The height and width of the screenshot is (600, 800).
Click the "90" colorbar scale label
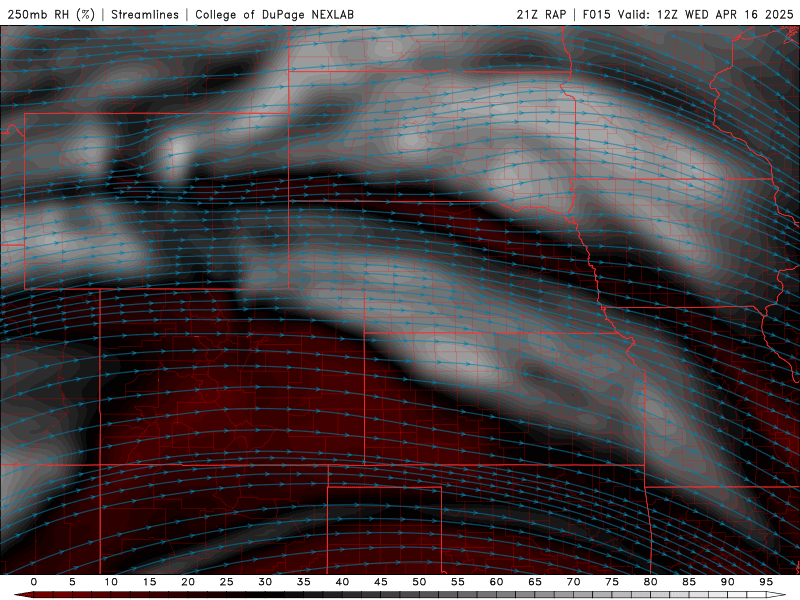point(727,582)
